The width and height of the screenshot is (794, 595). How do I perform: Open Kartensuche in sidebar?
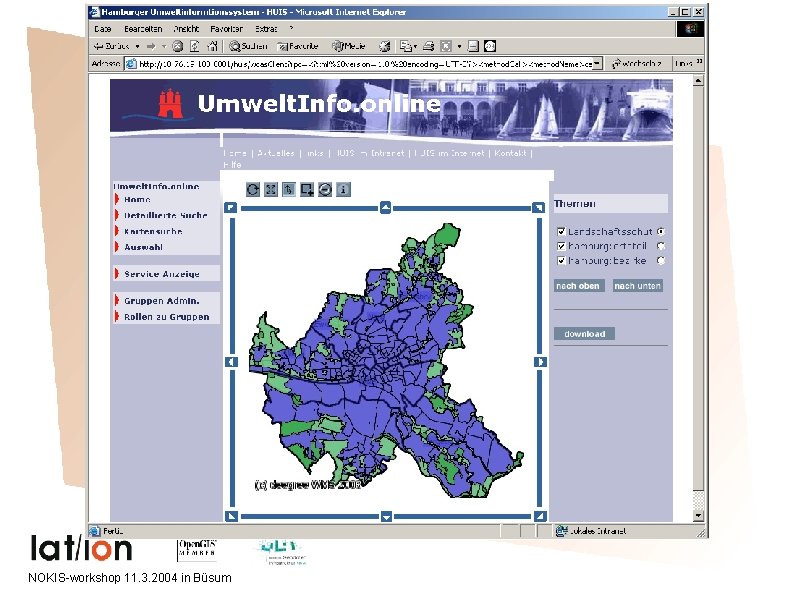pyautogui.click(x=153, y=231)
